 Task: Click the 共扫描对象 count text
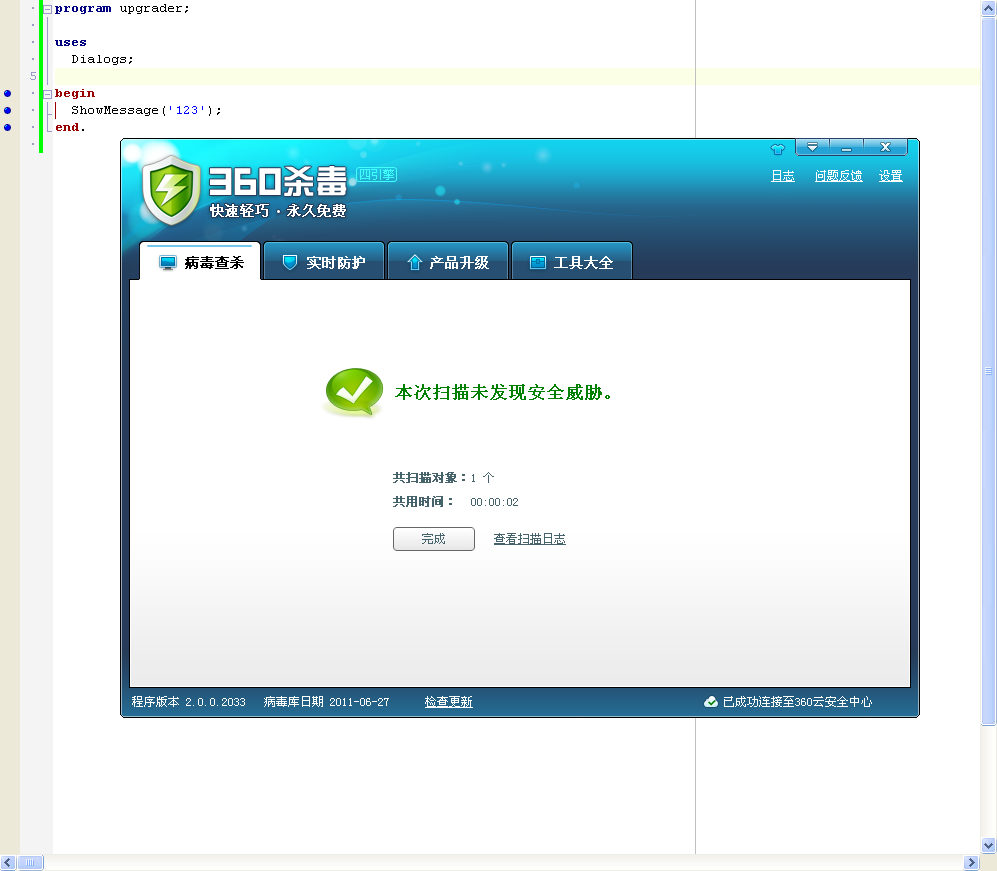click(443, 477)
